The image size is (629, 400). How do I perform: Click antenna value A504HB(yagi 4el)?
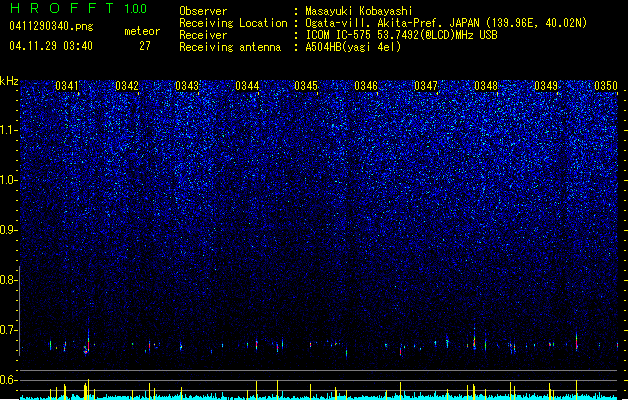click(353, 47)
